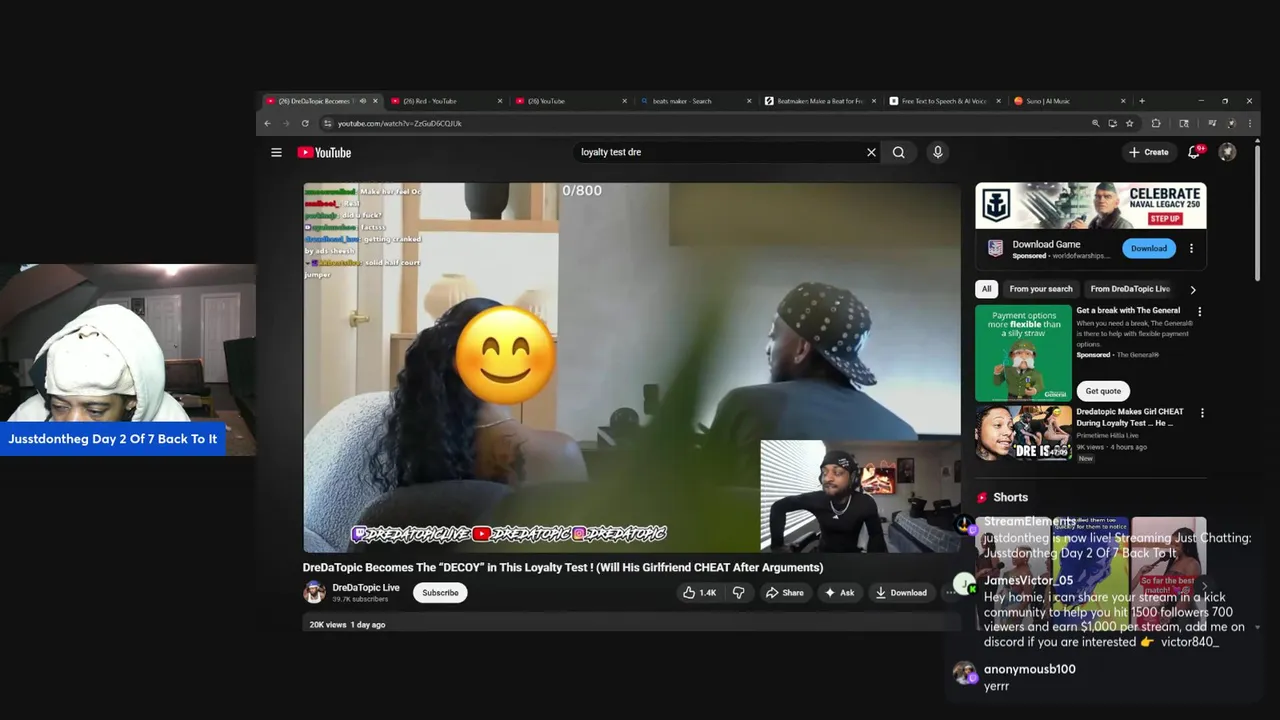Open options for Dredatopic Makes Girl CHEAT video
Image resolution: width=1280 pixels, height=720 pixels.
pos(1202,412)
